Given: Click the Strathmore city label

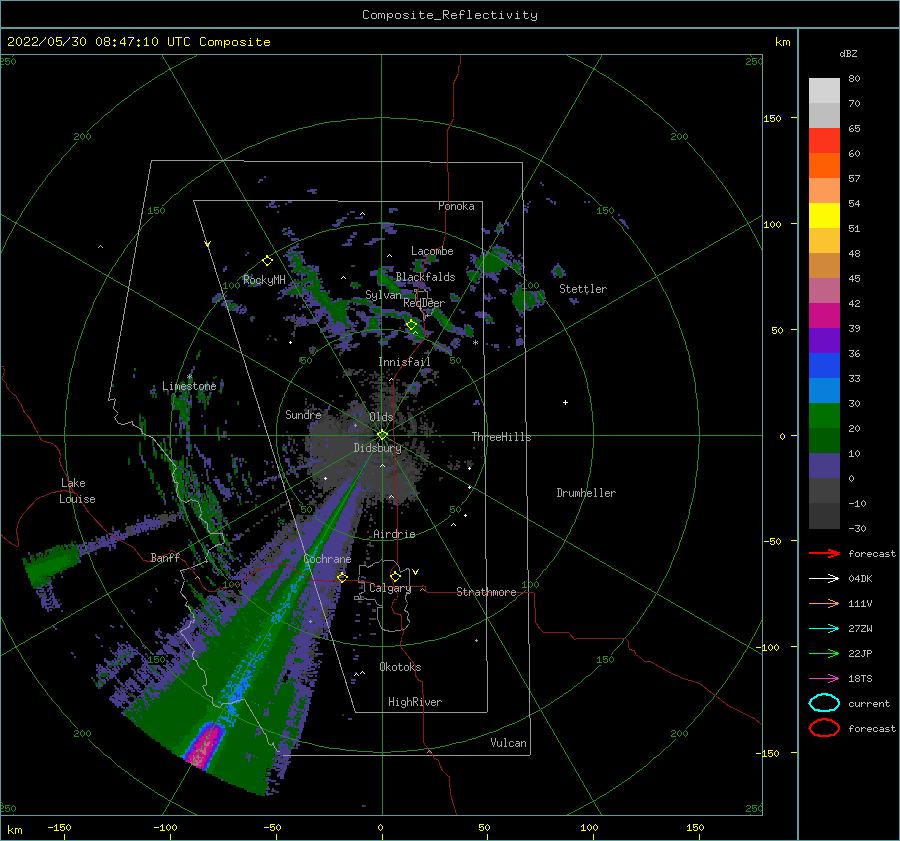Looking at the screenshot, I should click(x=486, y=592).
